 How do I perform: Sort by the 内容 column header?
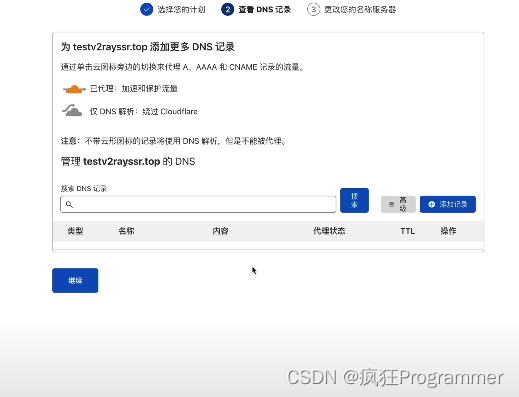click(220, 231)
